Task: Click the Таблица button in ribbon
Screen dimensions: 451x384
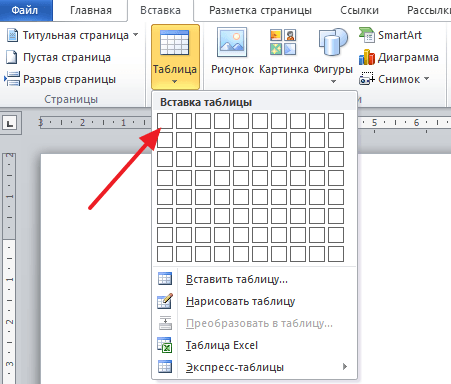Action: [x=175, y=57]
